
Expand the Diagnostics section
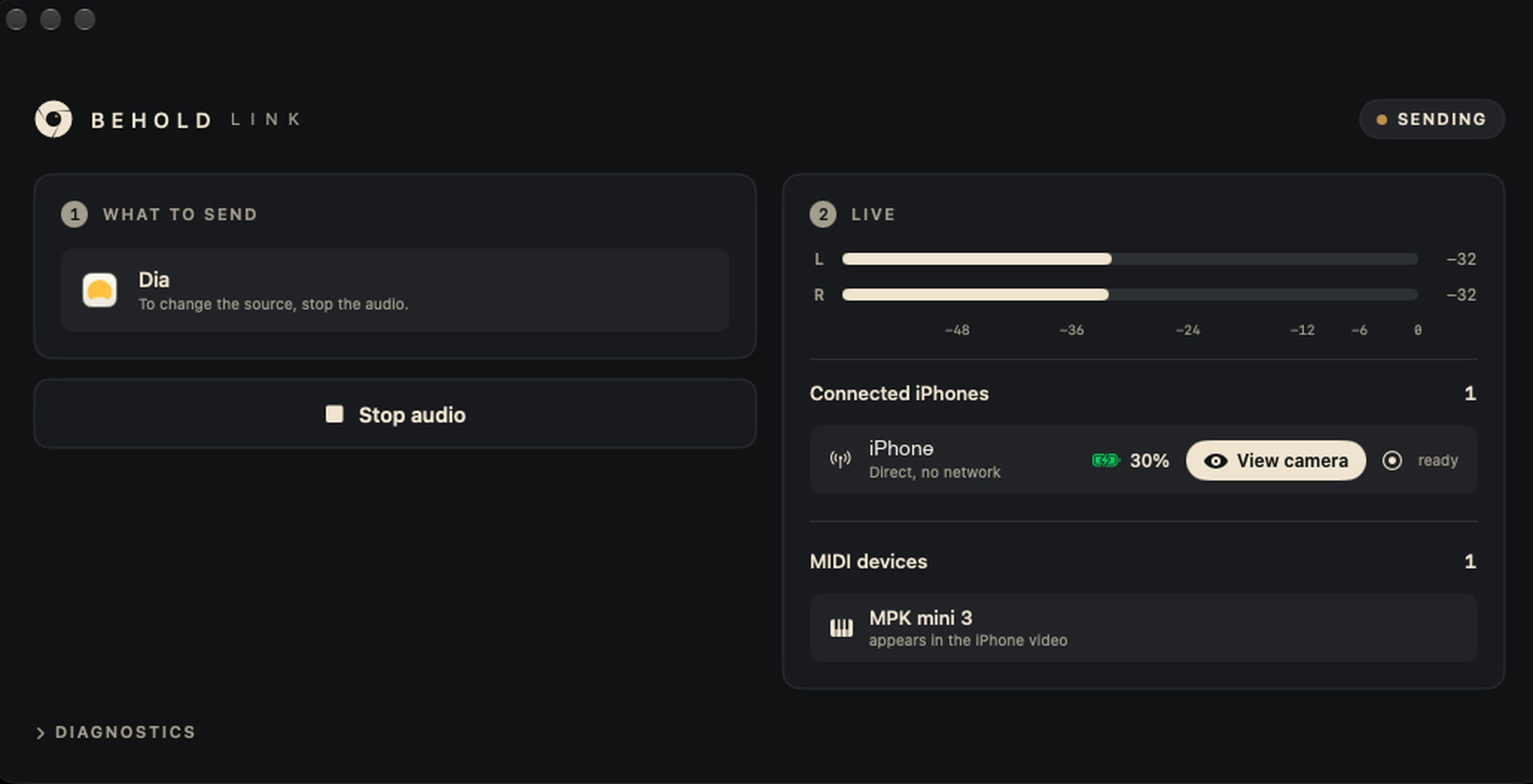116,733
